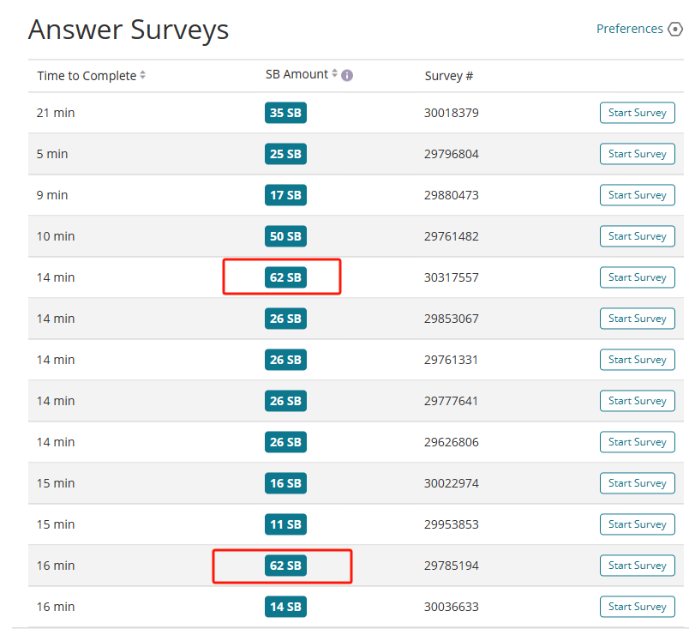Screen dimensions: 692x631
Task: Start survey 29761331
Action: [x=637, y=359]
